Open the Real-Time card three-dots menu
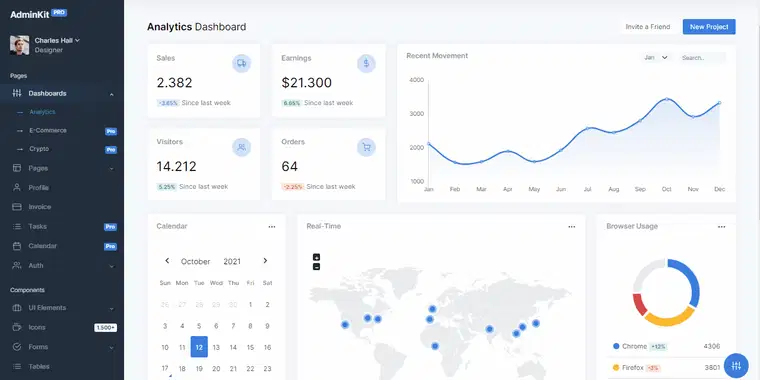 (572, 226)
